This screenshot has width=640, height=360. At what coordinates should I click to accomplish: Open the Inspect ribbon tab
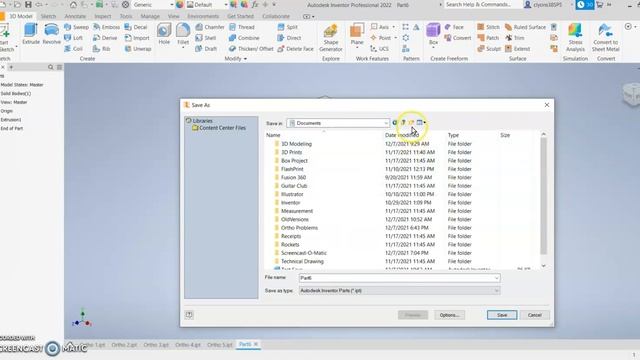click(103, 16)
